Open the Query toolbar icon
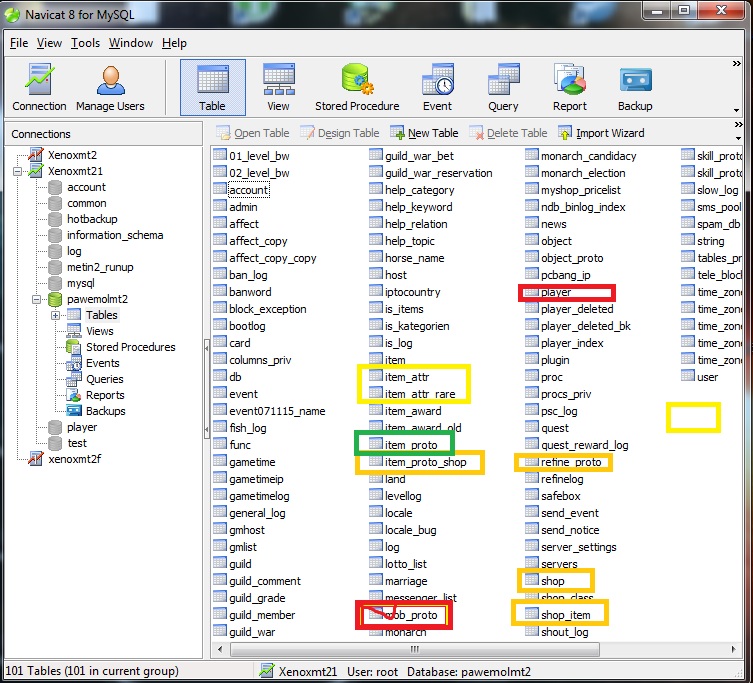753x683 pixels. tap(503, 87)
